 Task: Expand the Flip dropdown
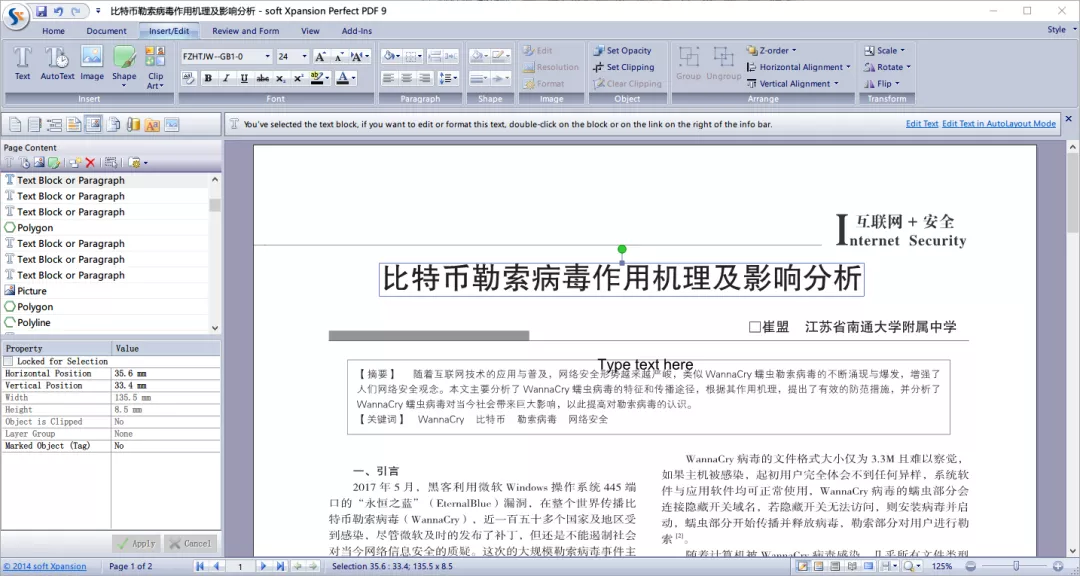pyautogui.click(x=882, y=83)
